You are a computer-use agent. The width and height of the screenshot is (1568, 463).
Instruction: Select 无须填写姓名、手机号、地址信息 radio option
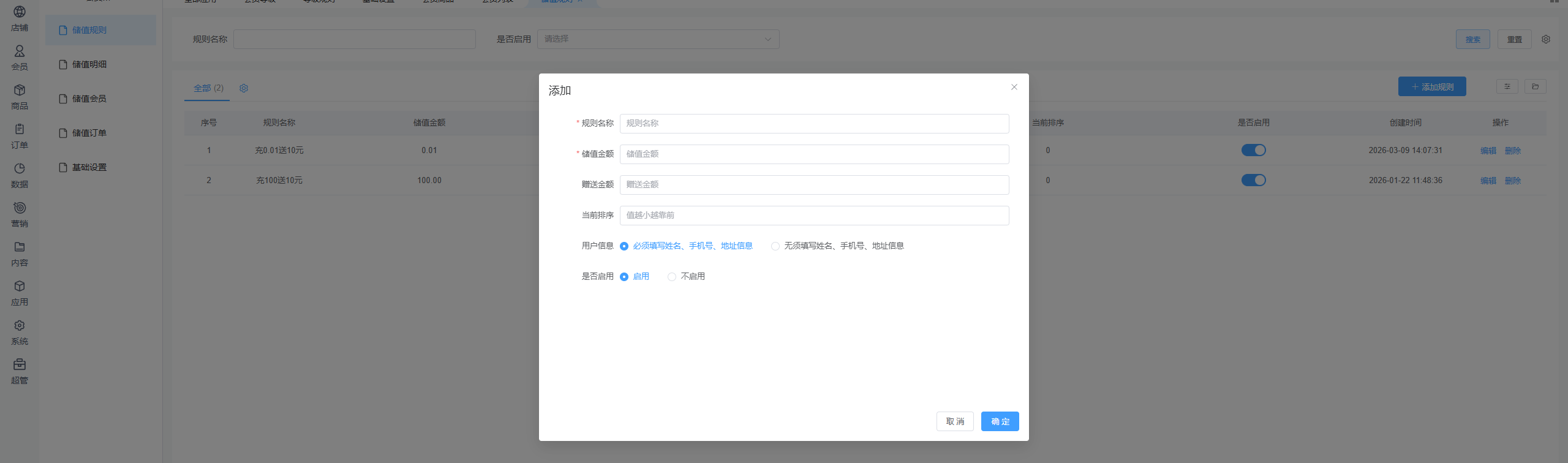pyautogui.click(x=837, y=246)
